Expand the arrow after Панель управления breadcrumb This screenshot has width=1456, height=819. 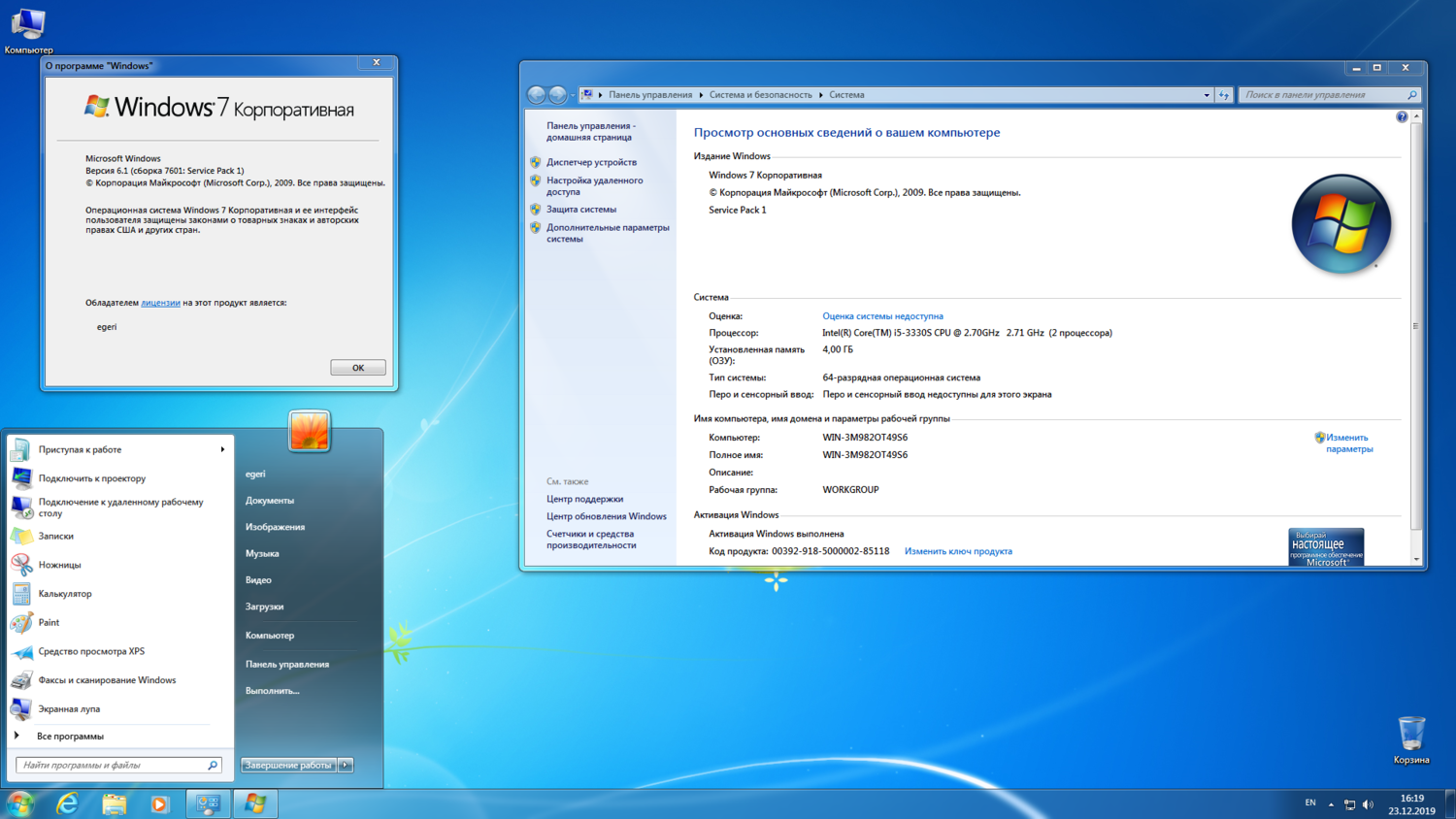coord(701,95)
